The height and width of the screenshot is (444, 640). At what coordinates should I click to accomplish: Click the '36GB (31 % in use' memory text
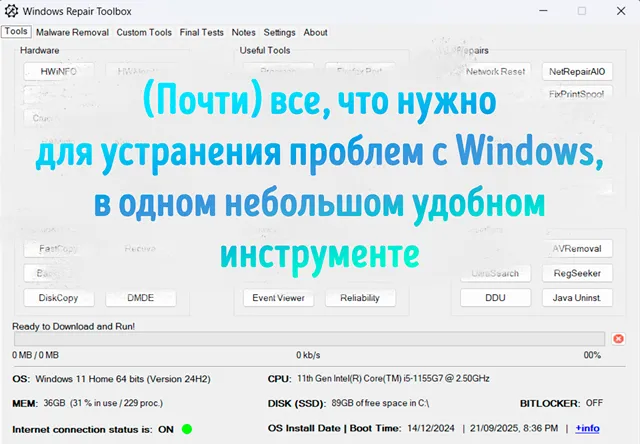click(x=103, y=403)
